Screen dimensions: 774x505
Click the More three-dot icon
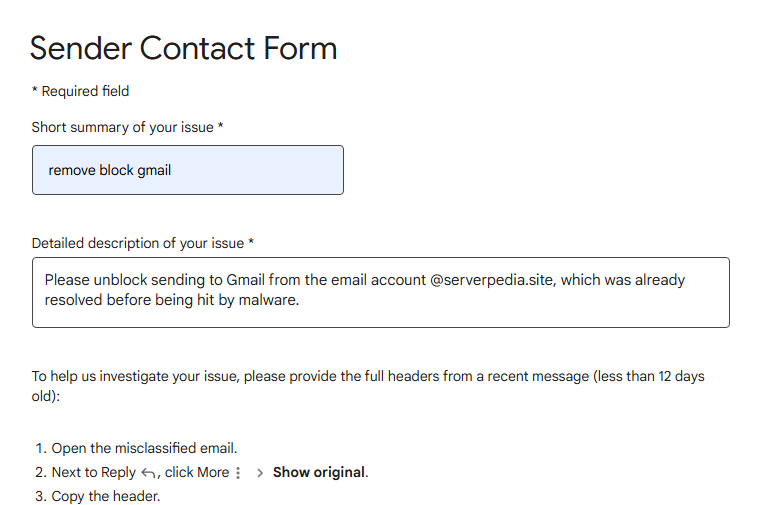[x=238, y=473]
